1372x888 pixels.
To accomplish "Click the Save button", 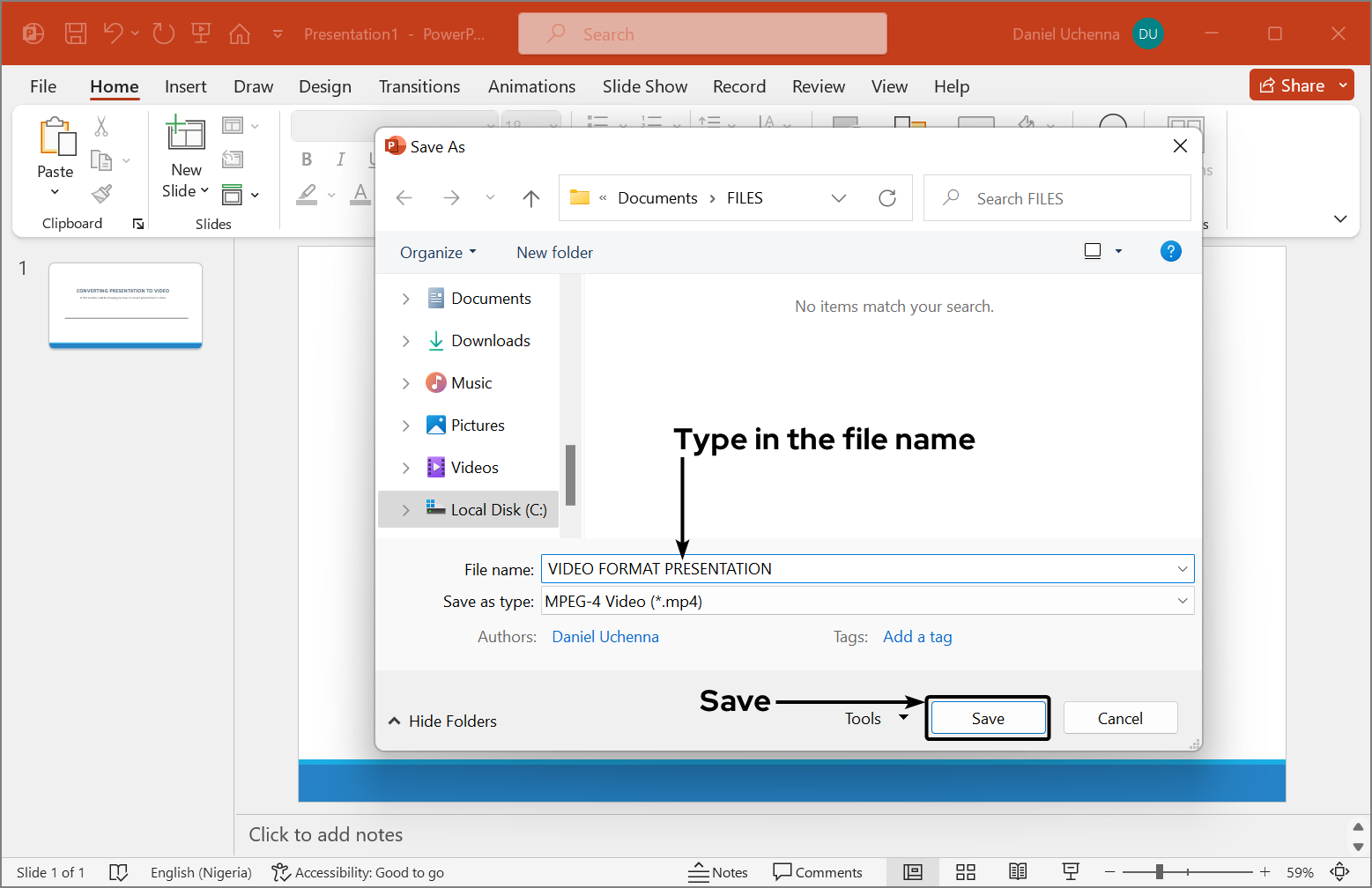I will tap(987, 717).
